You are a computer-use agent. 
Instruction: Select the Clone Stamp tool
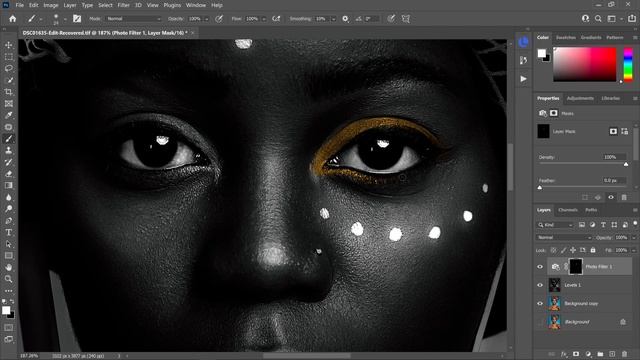pyautogui.click(x=9, y=150)
